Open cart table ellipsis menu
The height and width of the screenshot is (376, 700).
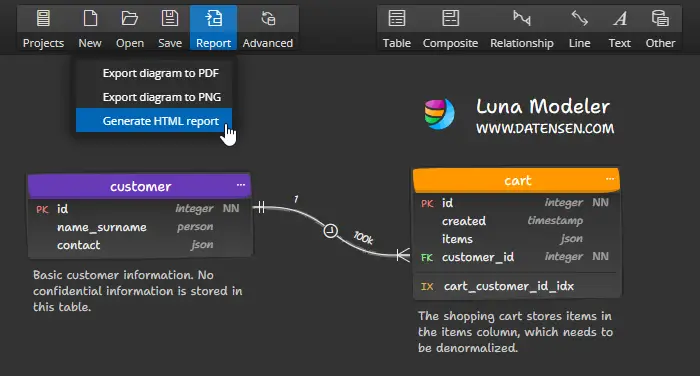[610, 179]
